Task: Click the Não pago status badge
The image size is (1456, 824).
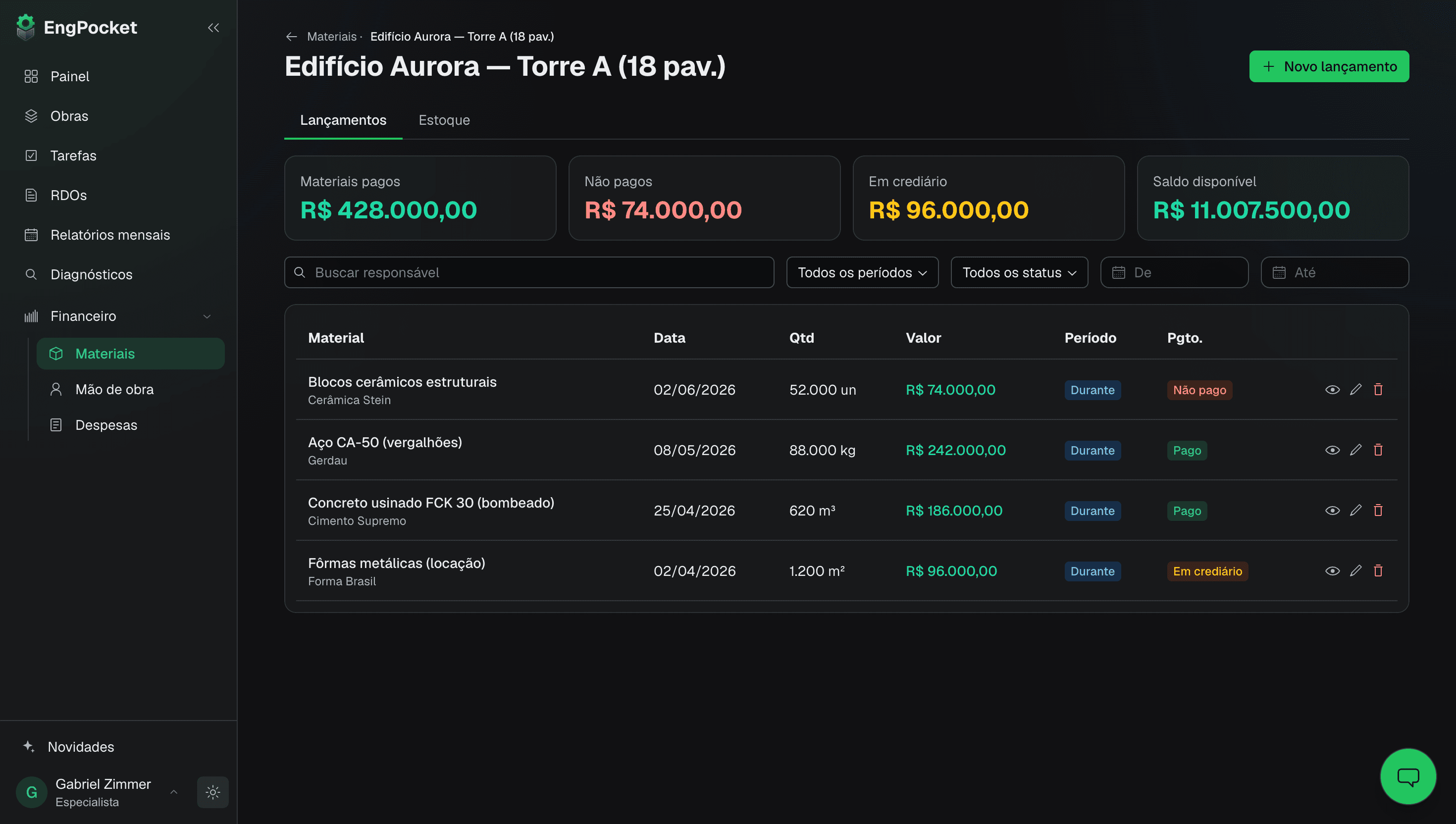Action: [x=1199, y=390]
